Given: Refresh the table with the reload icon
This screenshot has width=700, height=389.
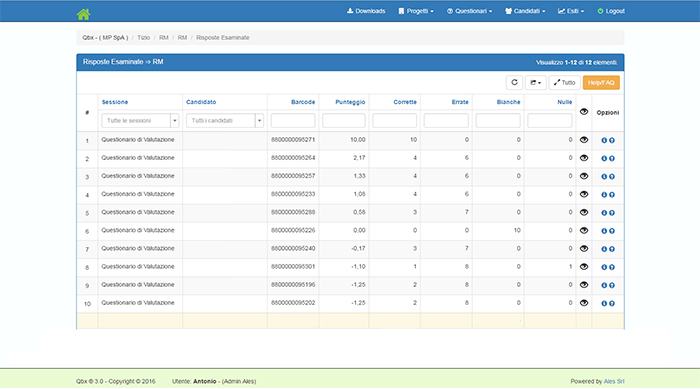Looking at the screenshot, I should [514, 83].
